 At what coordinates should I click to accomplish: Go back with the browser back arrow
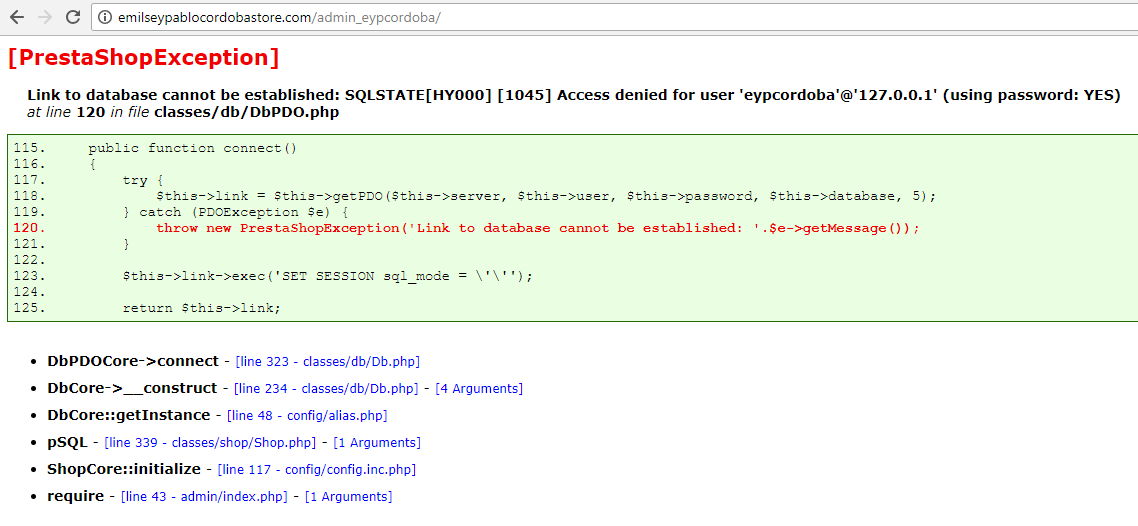(17, 17)
